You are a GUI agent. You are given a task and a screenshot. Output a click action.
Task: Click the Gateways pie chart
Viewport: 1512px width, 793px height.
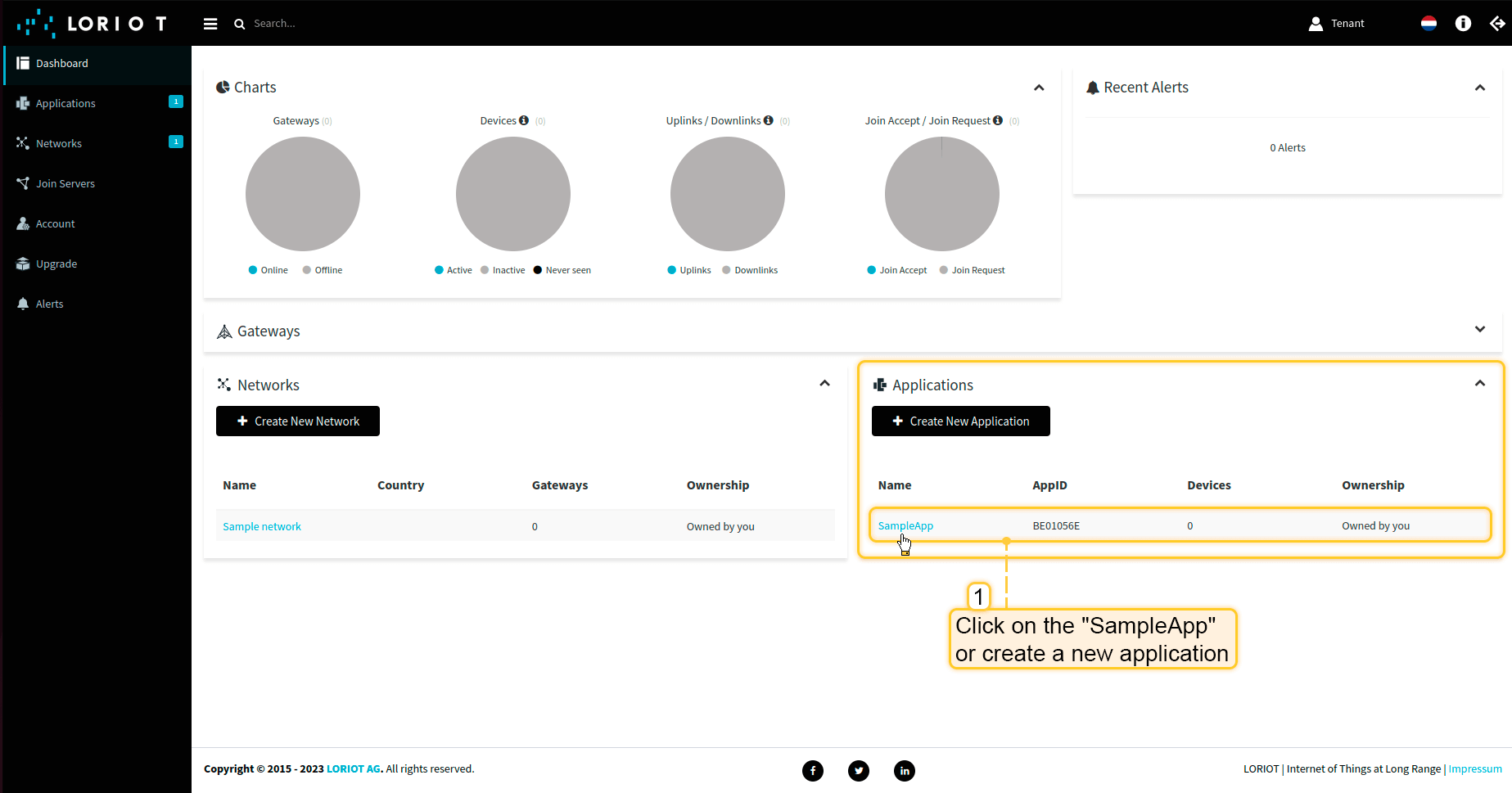point(303,194)
